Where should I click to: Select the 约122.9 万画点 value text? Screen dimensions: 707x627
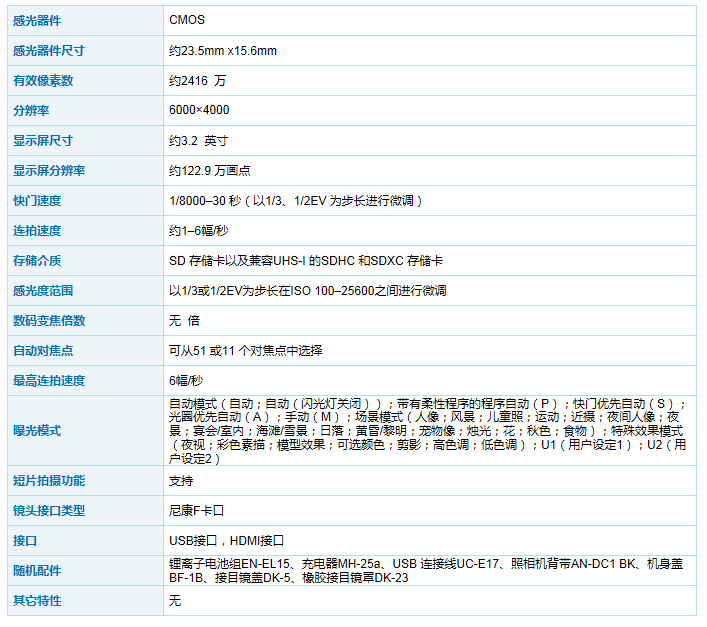point(210,170)
